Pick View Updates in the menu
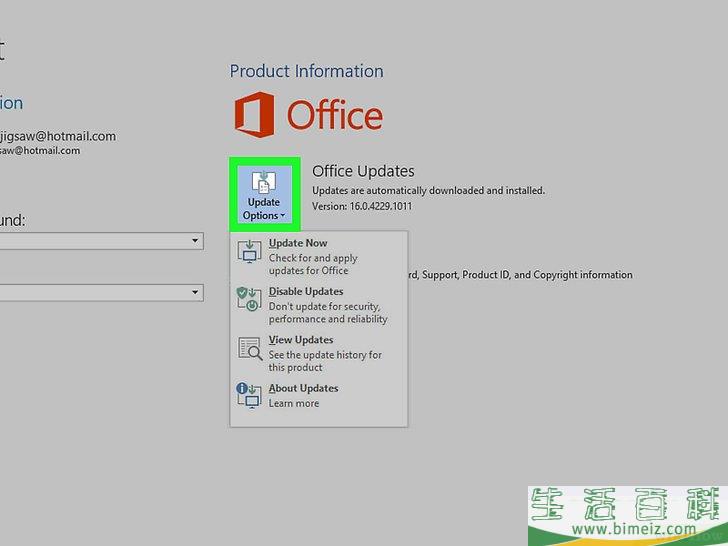This screenshot has width=728, height=546. tap(301, 340)
